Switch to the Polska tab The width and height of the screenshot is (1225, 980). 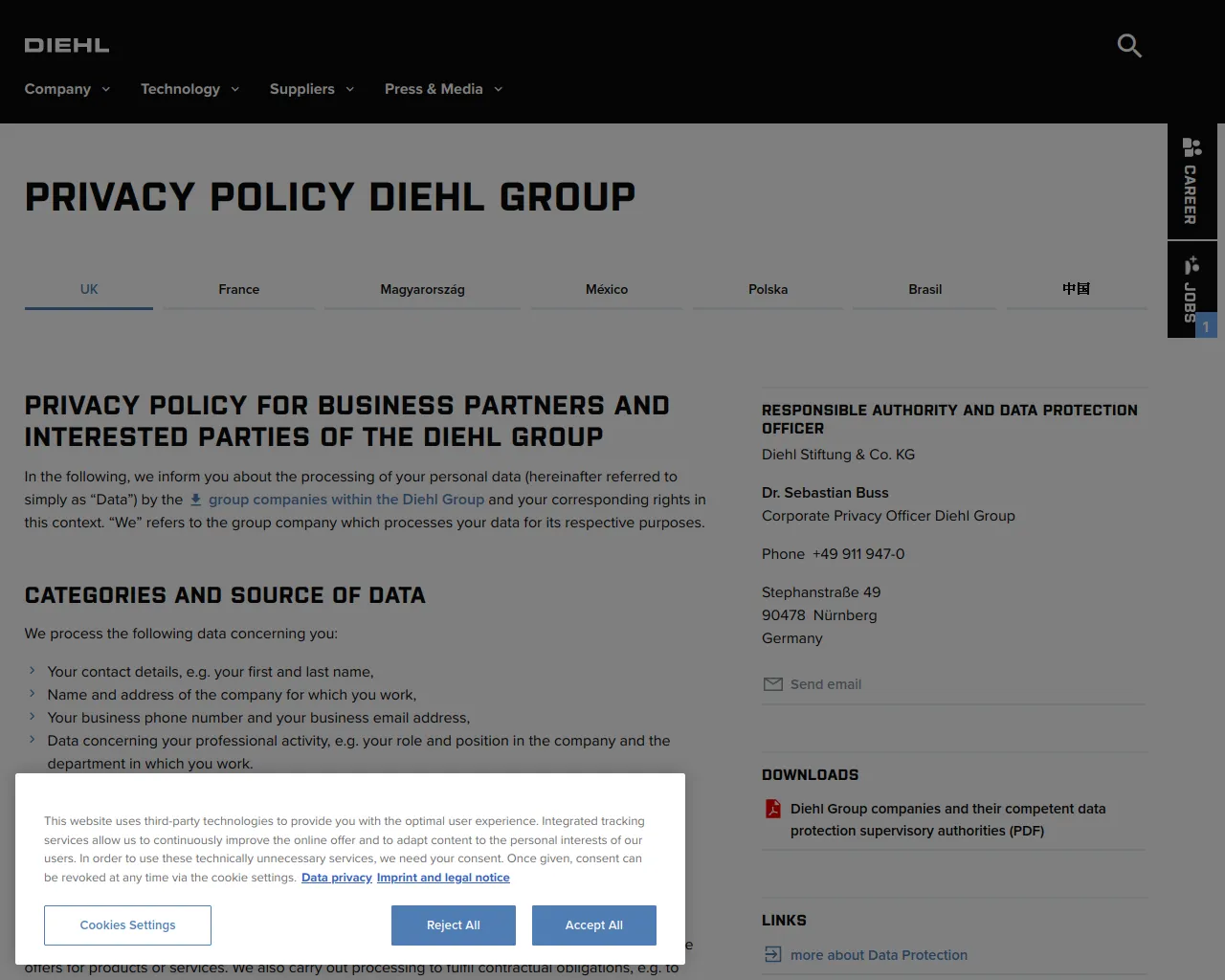[x=768, y=289]
